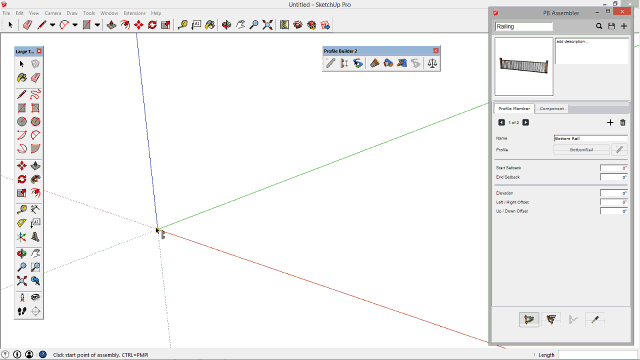Click the Zoom Extents icon in top toolbar
The height and width of the screenshot is (360, 640).
(x=267, y=25)
